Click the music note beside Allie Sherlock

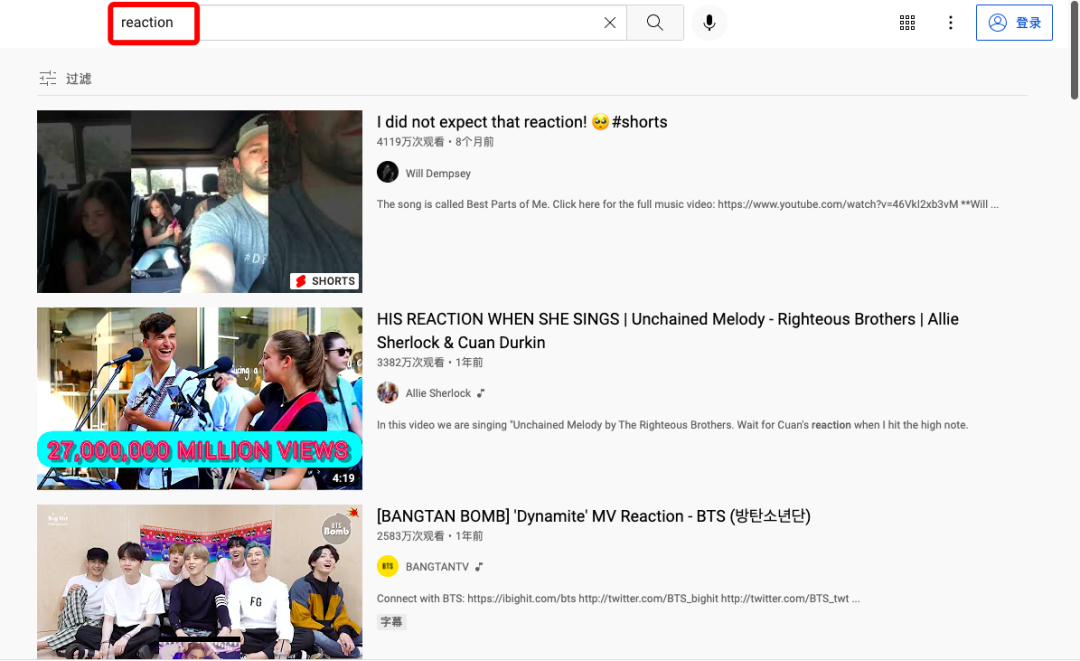(x=481, y=393)
